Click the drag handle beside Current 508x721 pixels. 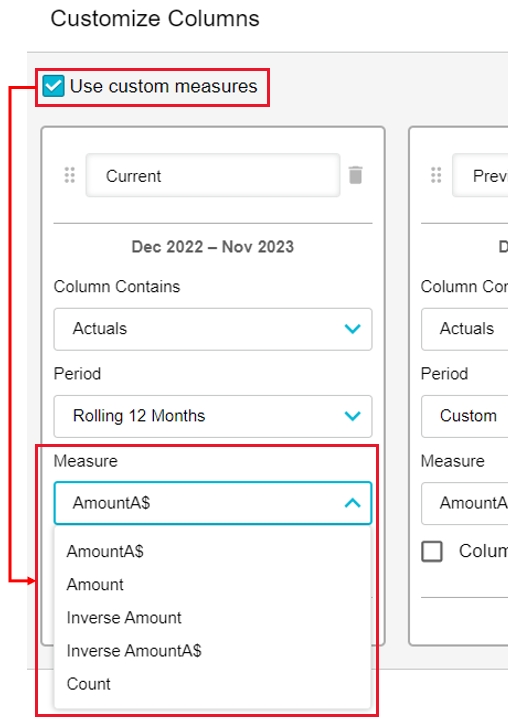click(x=69, y=175)
